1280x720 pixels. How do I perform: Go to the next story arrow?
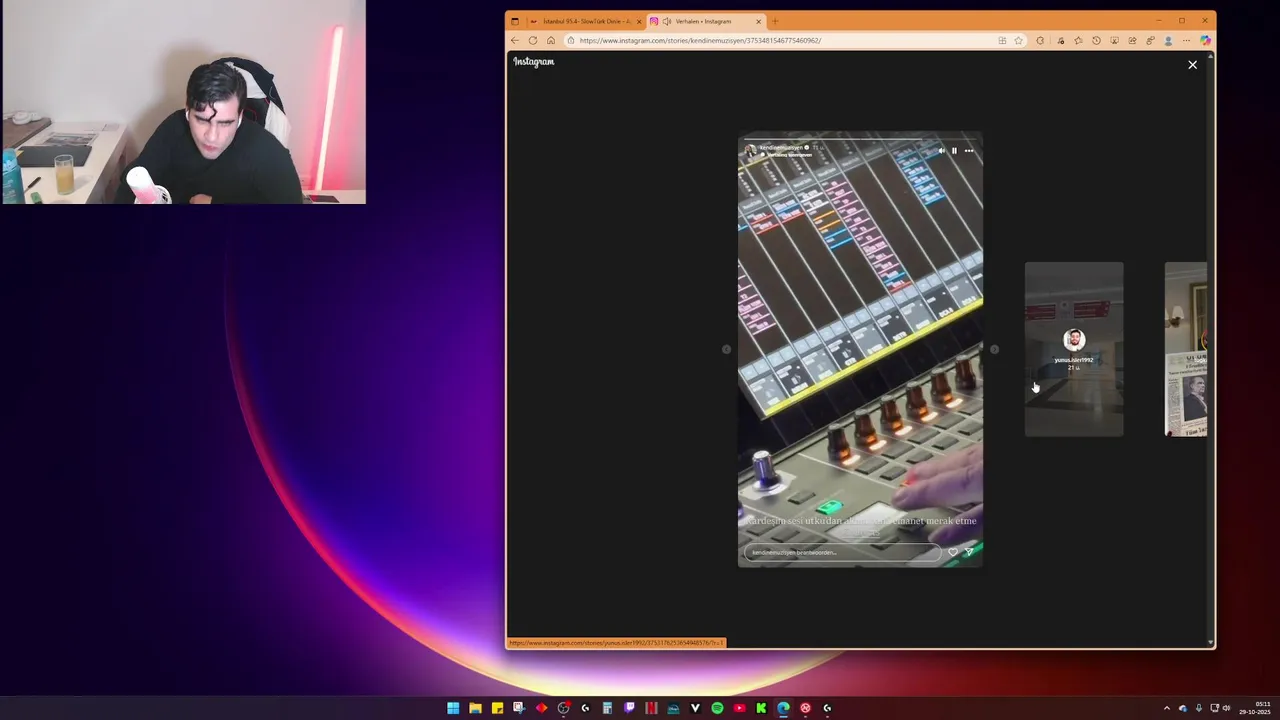[x=994, y=349]
